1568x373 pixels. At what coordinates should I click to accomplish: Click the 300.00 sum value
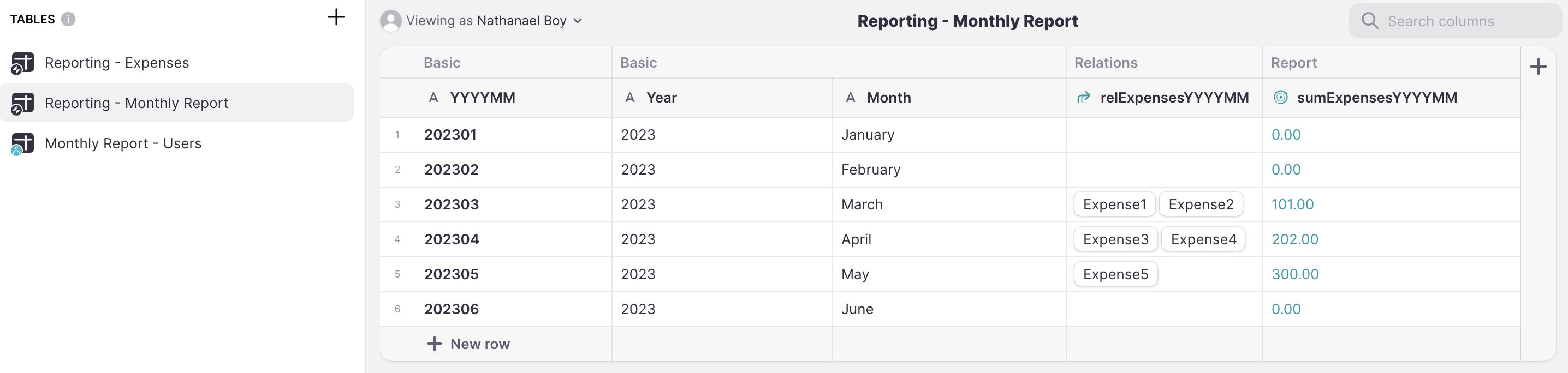pyautogui.click(x=1294, y=275)
